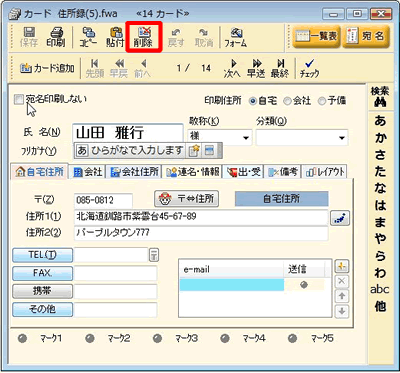Click the カード追加 add card button

click(47, 68)
